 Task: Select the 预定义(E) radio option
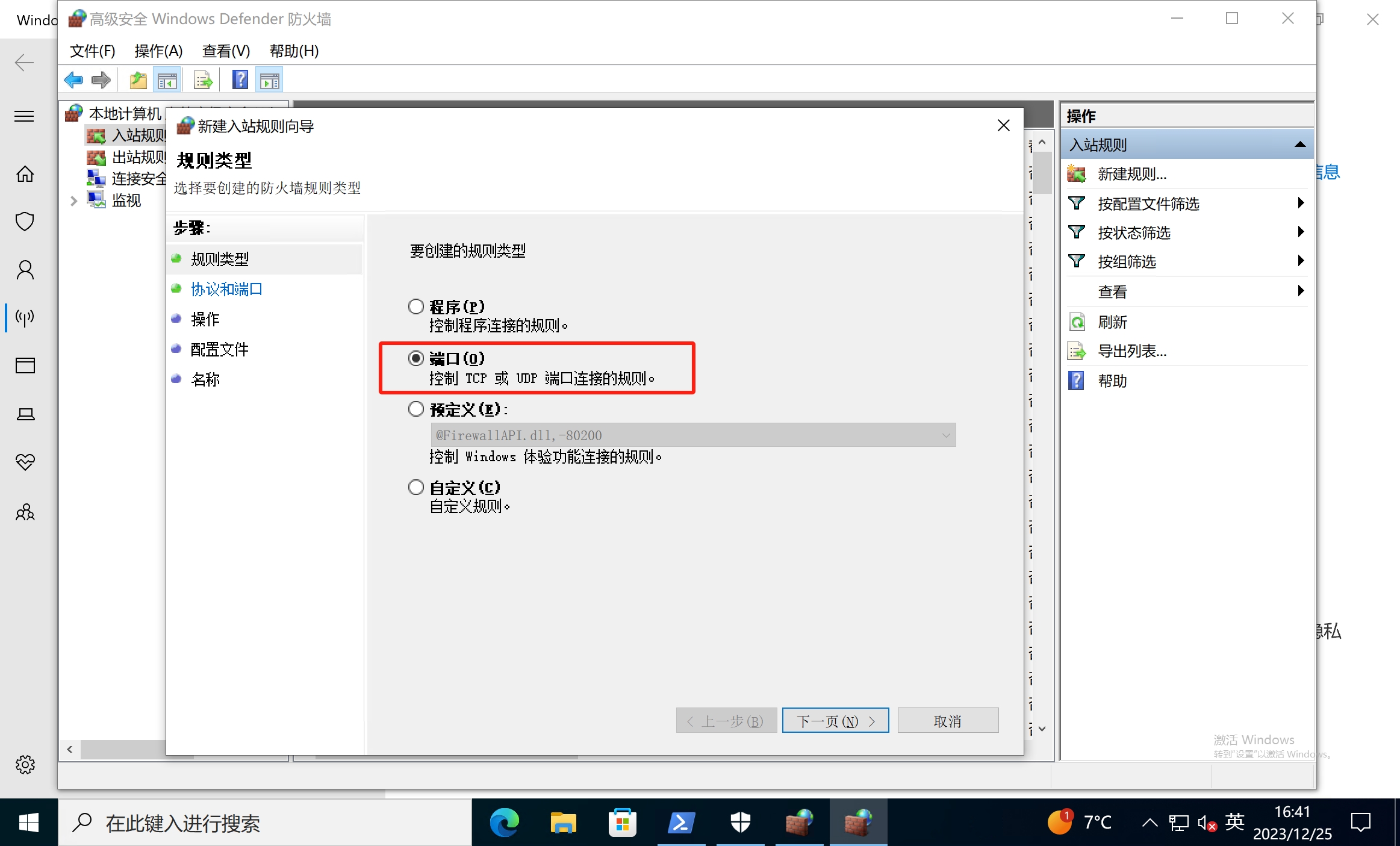[416, 409]
